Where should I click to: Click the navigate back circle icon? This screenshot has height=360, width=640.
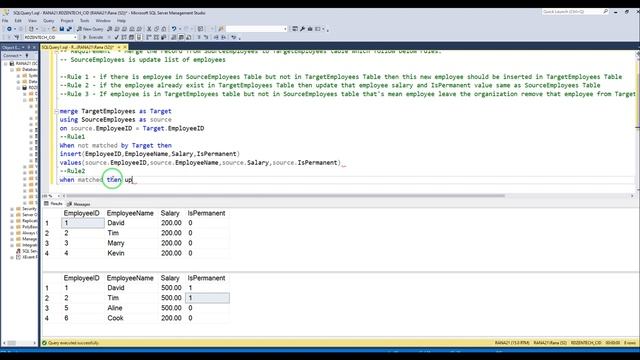(x=9, y=29)
